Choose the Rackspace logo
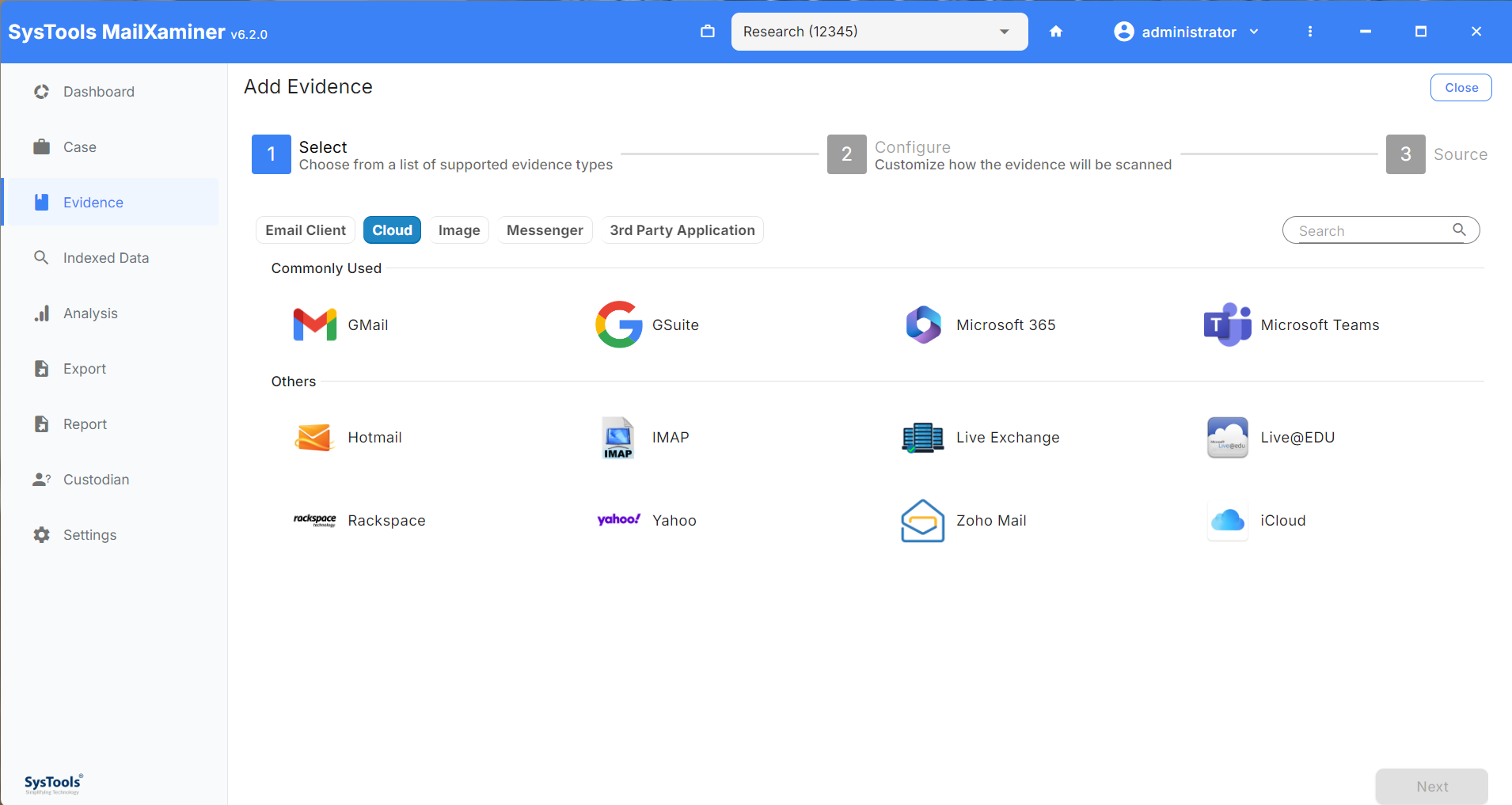 [315, 520]
